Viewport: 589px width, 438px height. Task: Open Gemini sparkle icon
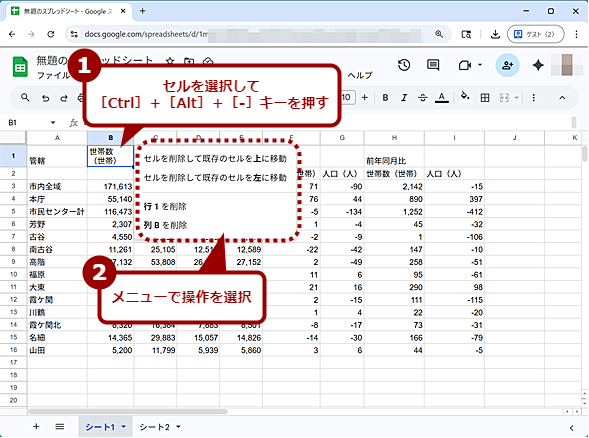coord(538,65)
